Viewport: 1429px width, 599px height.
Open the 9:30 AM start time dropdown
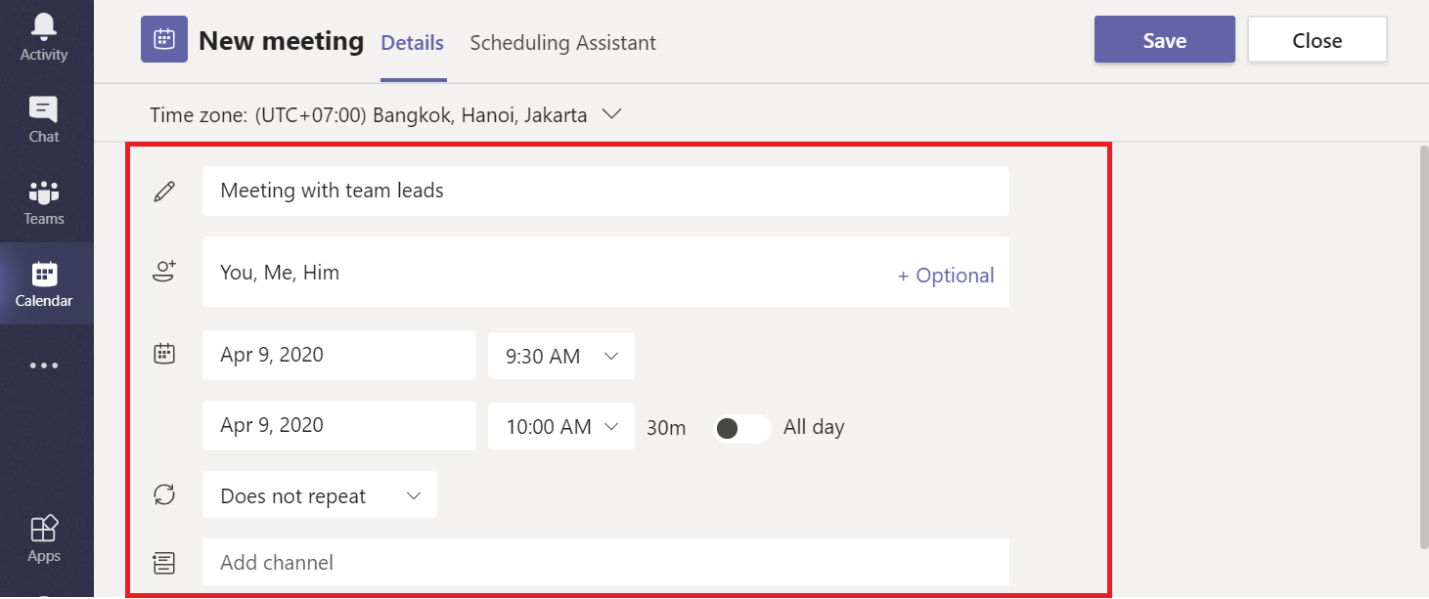(561, 356)
